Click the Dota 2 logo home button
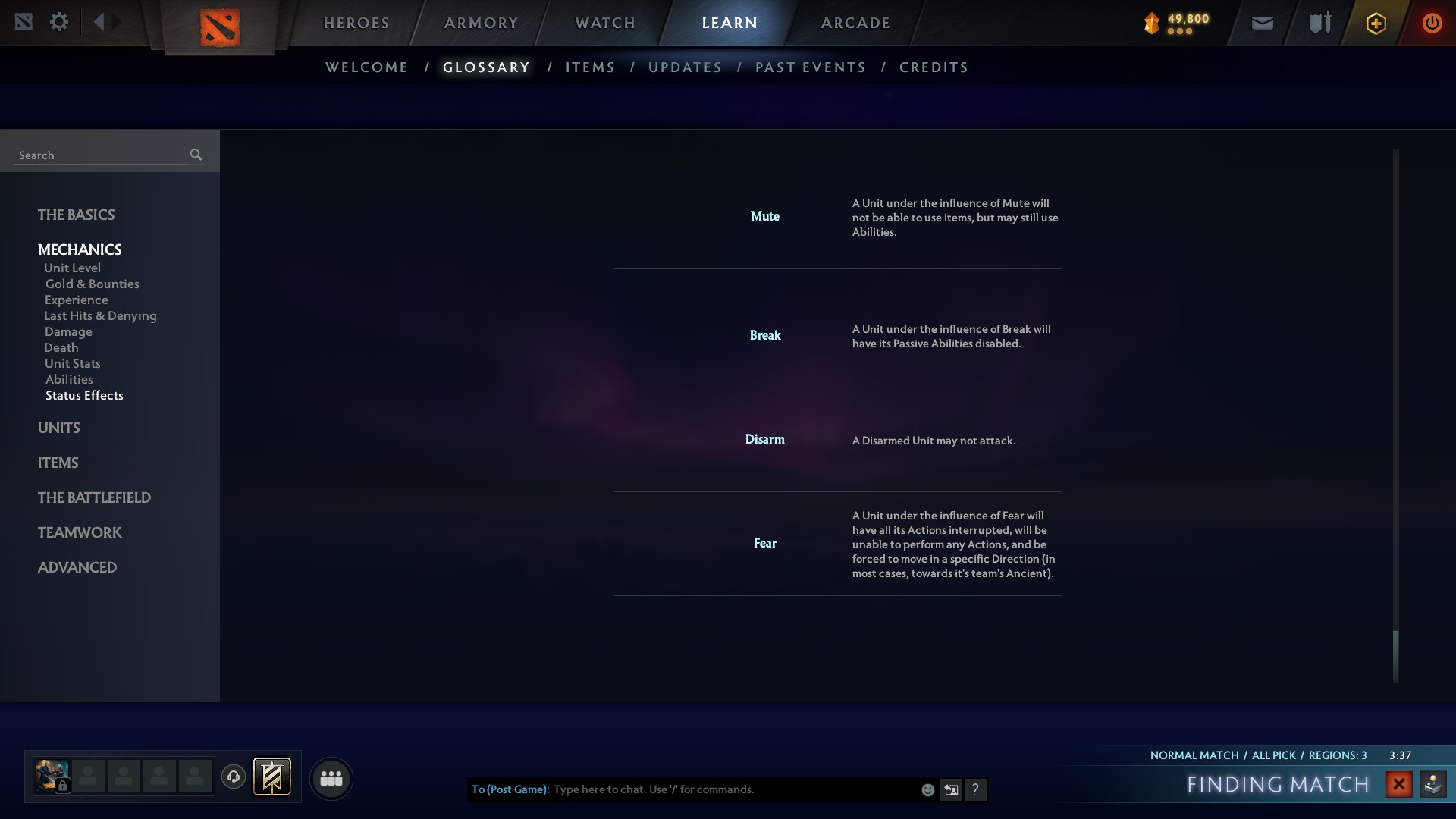 click(220, 27)
